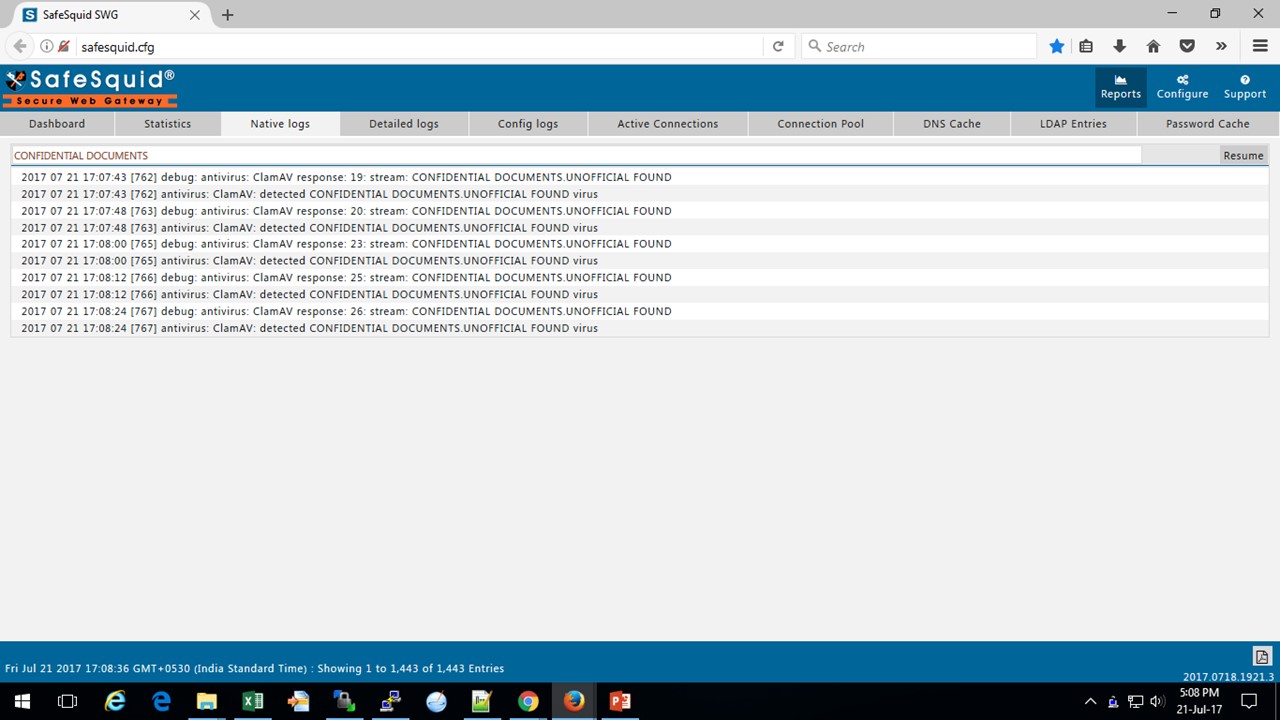The image size is (1280, 720).
Task: Open the Configure section
Action: click(x=1182, y=87)
